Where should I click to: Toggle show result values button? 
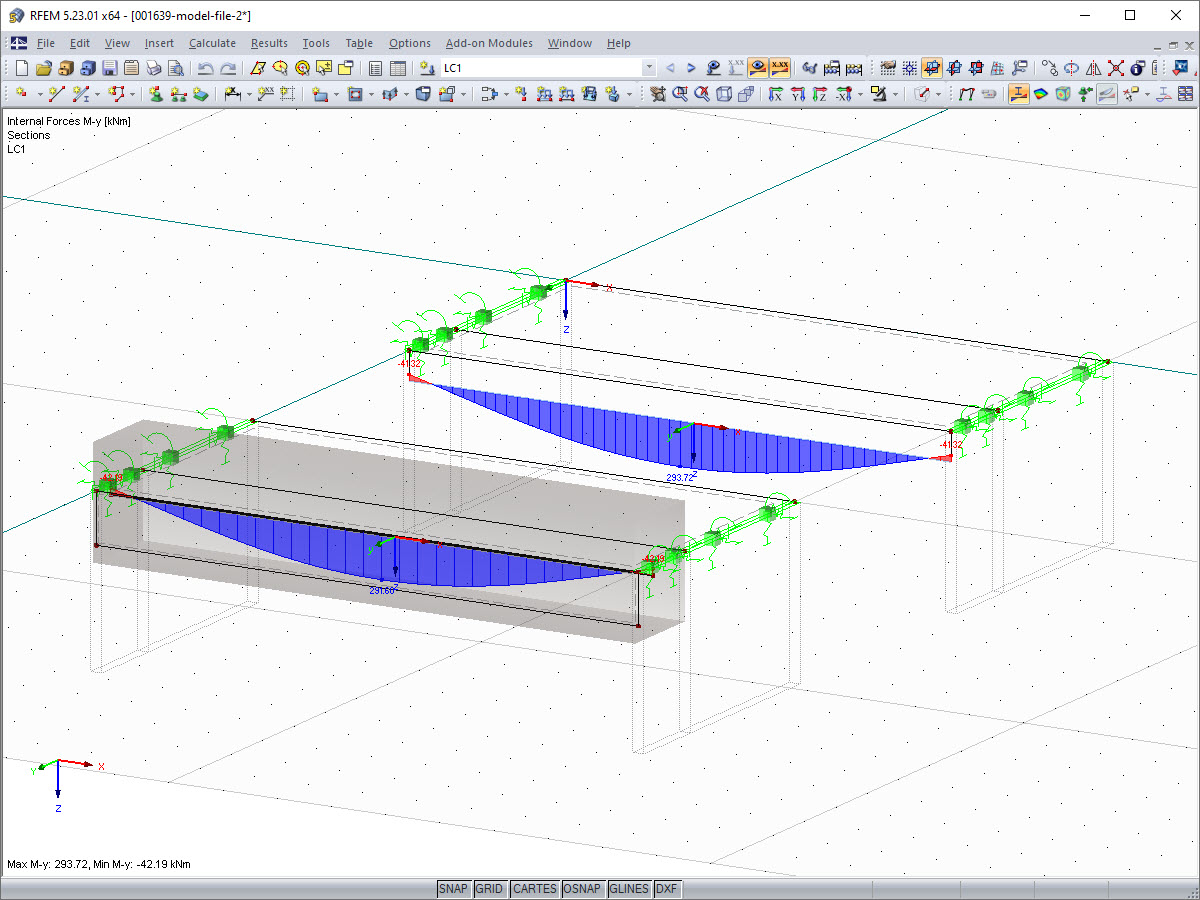(x=780, y=68)
